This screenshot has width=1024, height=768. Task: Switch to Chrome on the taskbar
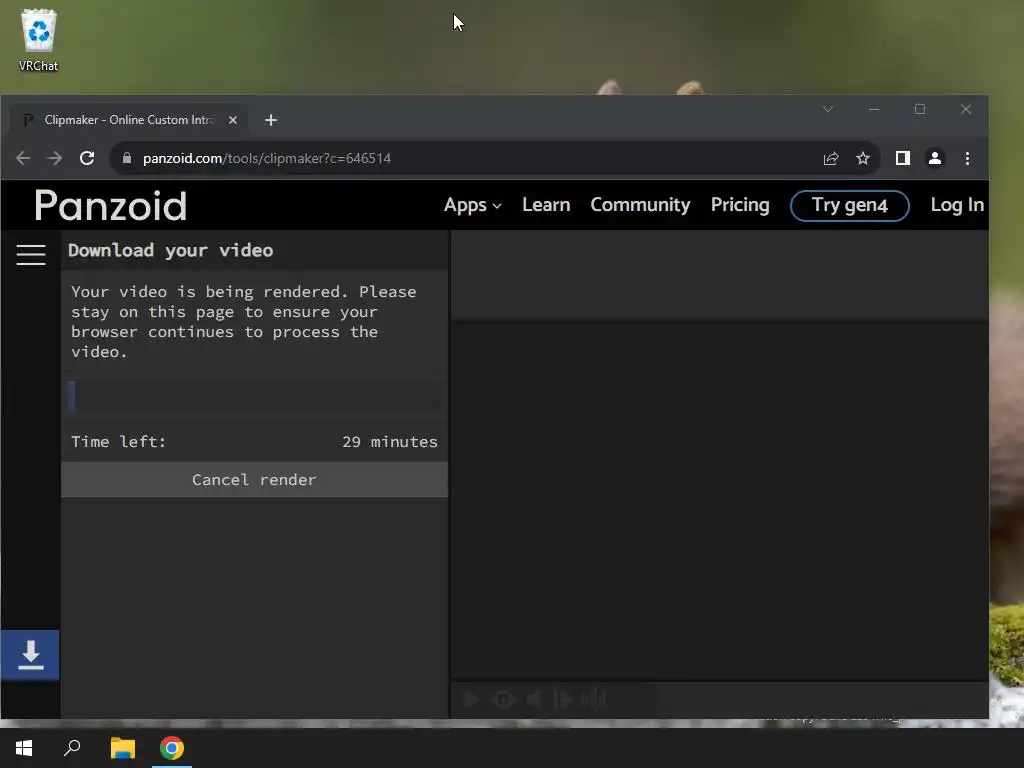(172, 748)
